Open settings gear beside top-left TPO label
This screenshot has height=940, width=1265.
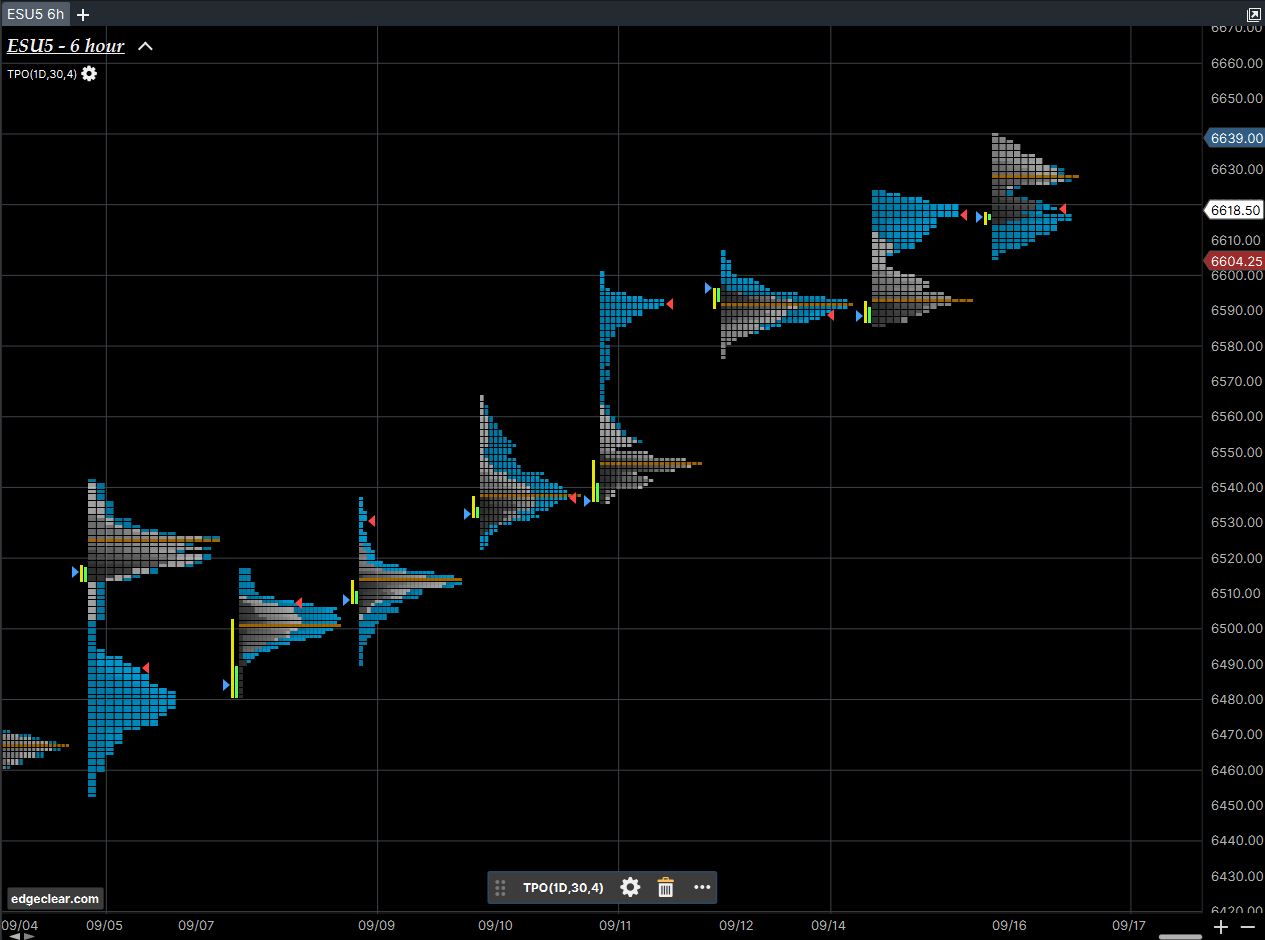coord(89,74)
